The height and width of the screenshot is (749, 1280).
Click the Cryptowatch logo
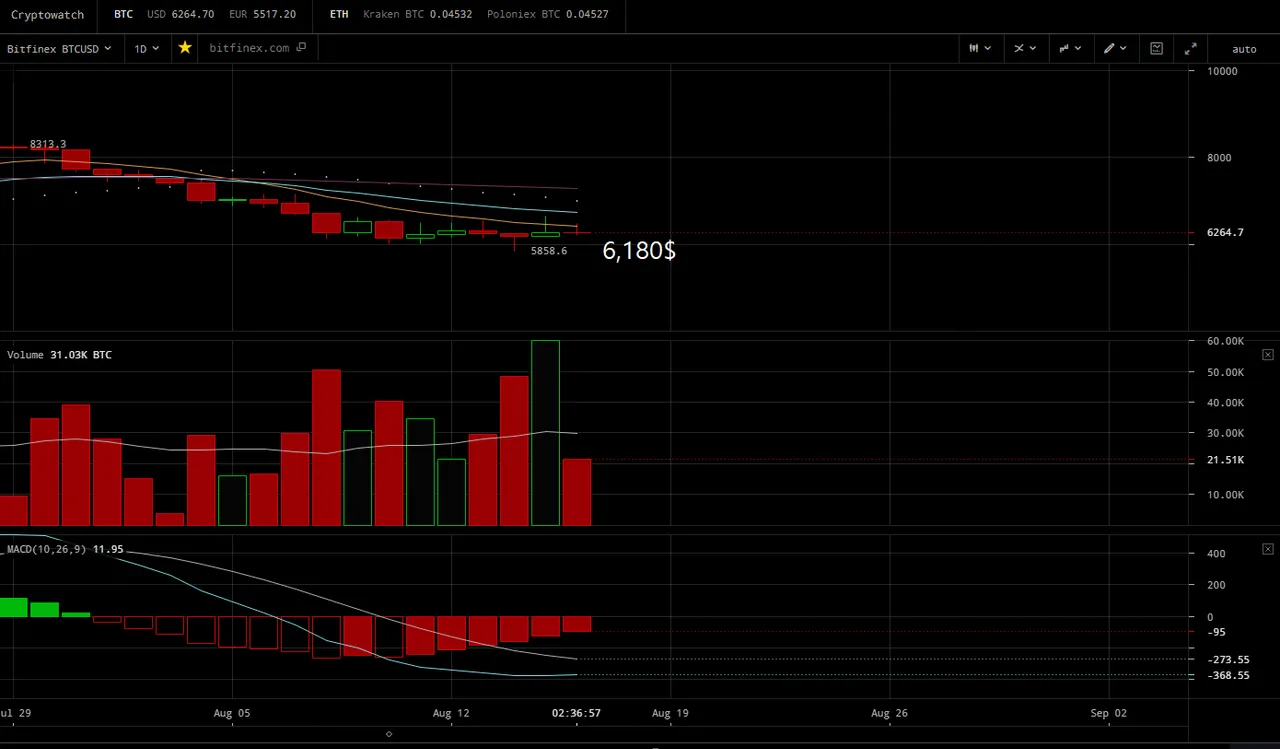(x=48, y=15)
